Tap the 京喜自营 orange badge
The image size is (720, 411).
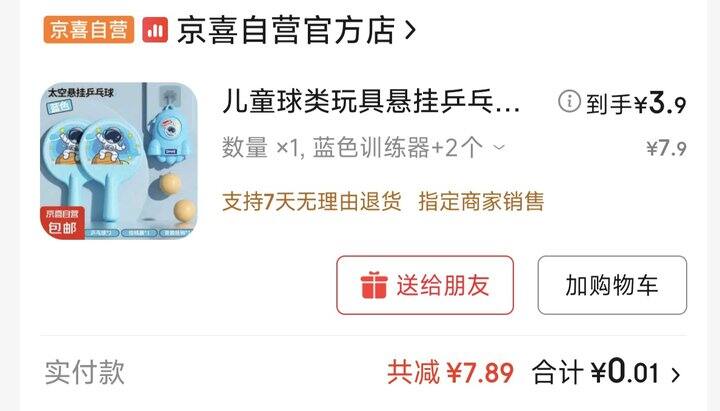click(89, 30)
